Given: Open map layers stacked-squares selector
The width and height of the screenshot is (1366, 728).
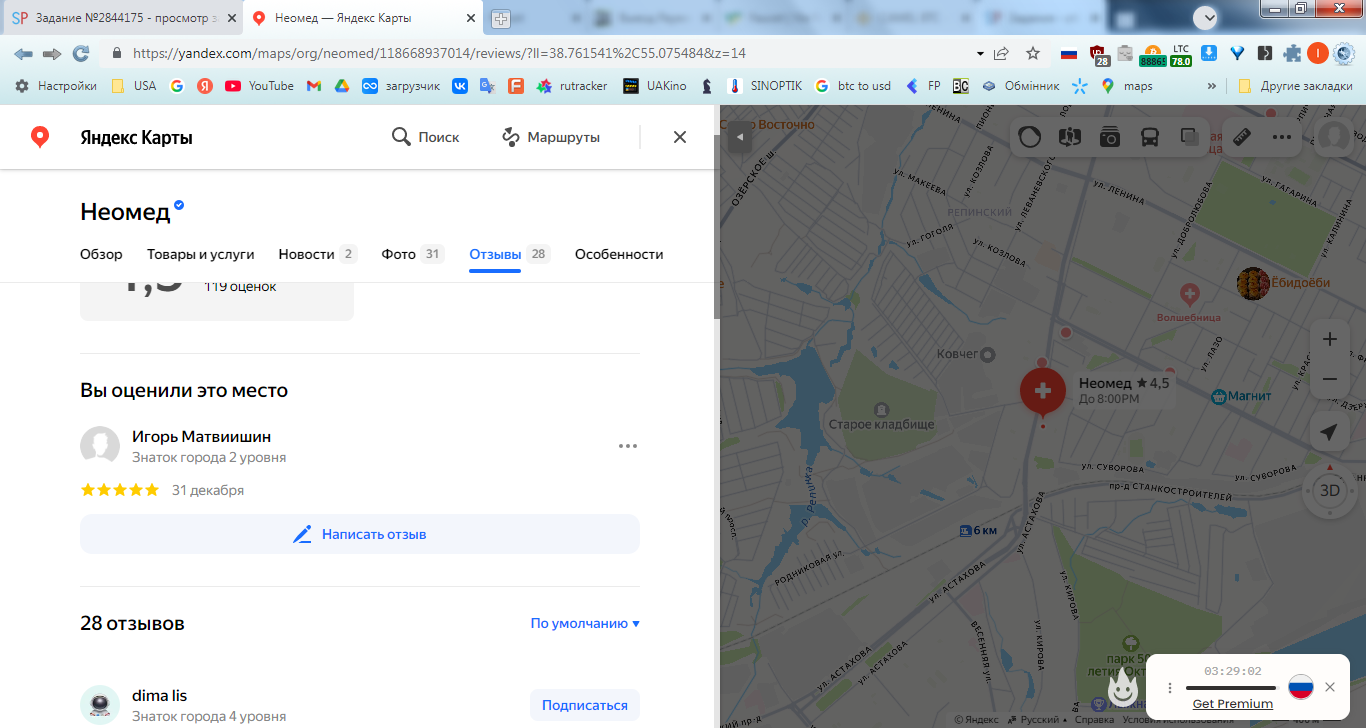Looking at the screenshot, I should point(1189,137).
